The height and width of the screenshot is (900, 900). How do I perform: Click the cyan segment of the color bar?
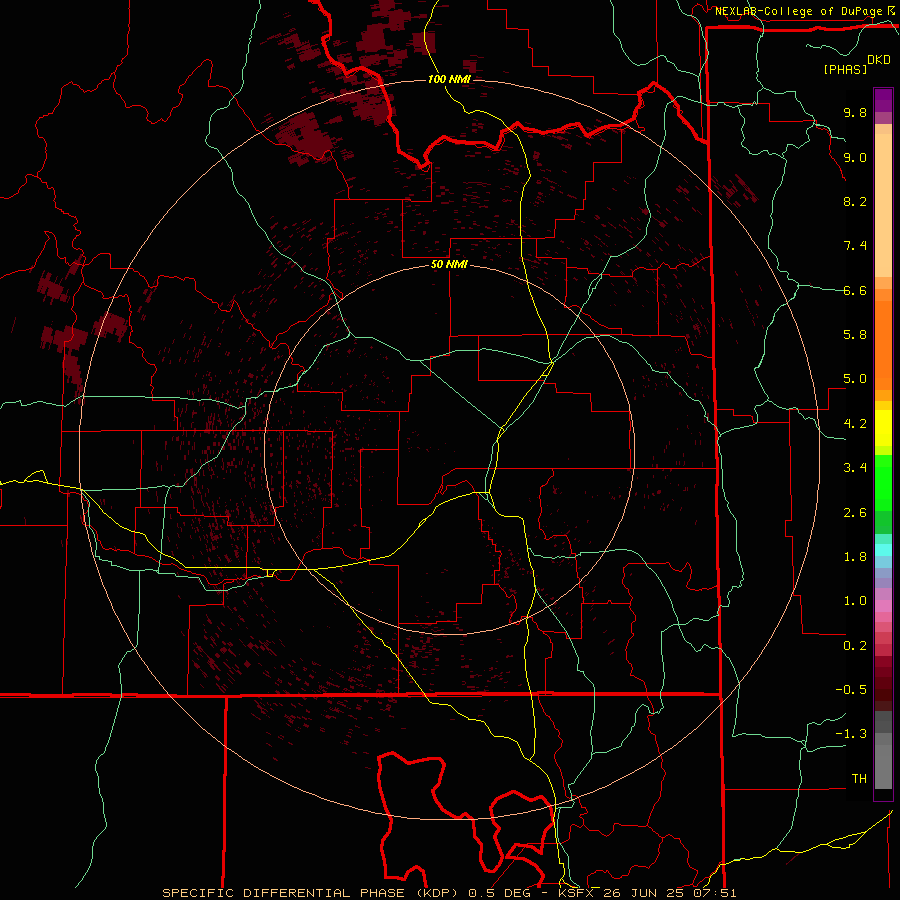(x=883, y=550)
